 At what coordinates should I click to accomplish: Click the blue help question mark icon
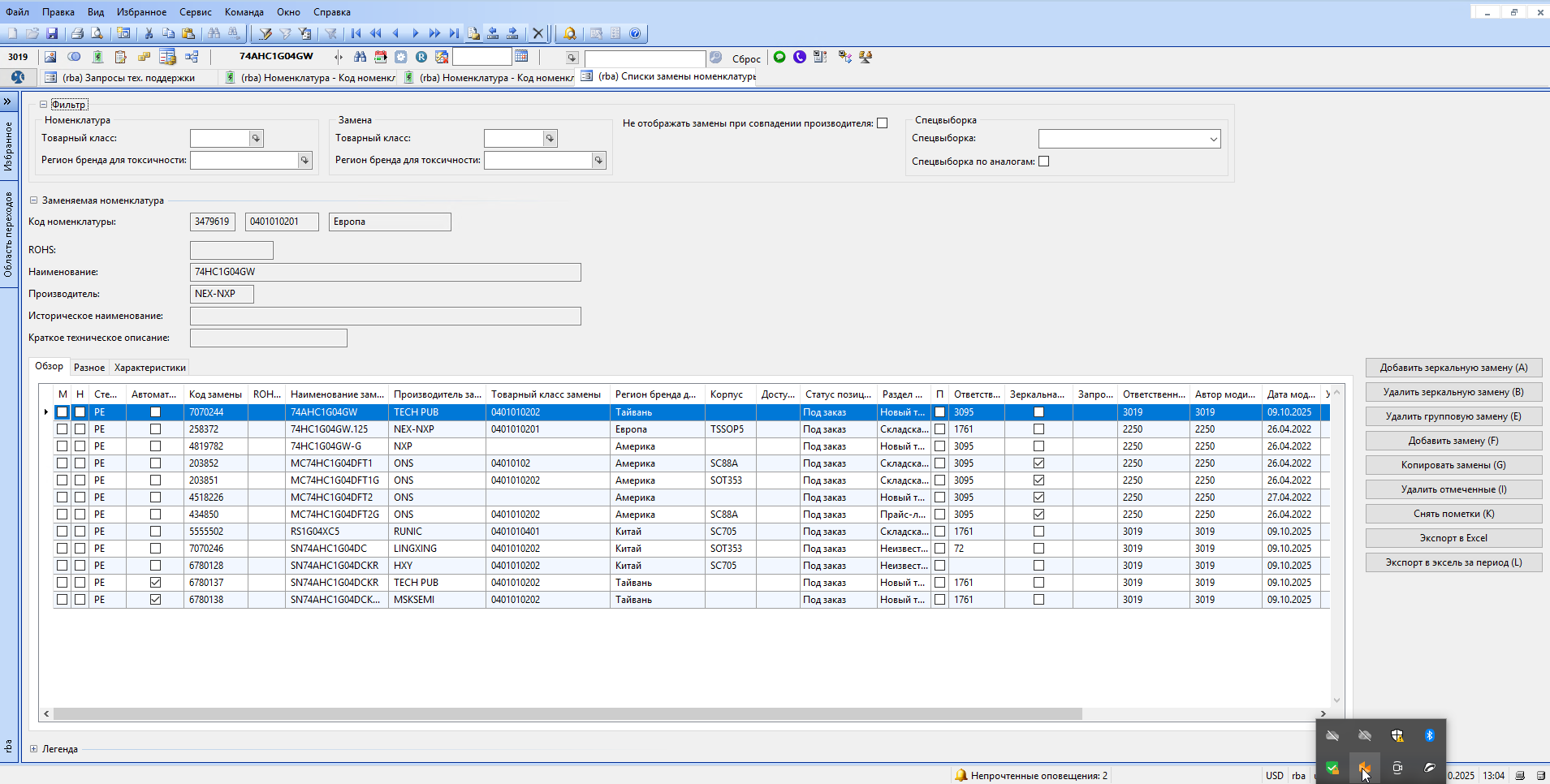(x=635, y=33)
